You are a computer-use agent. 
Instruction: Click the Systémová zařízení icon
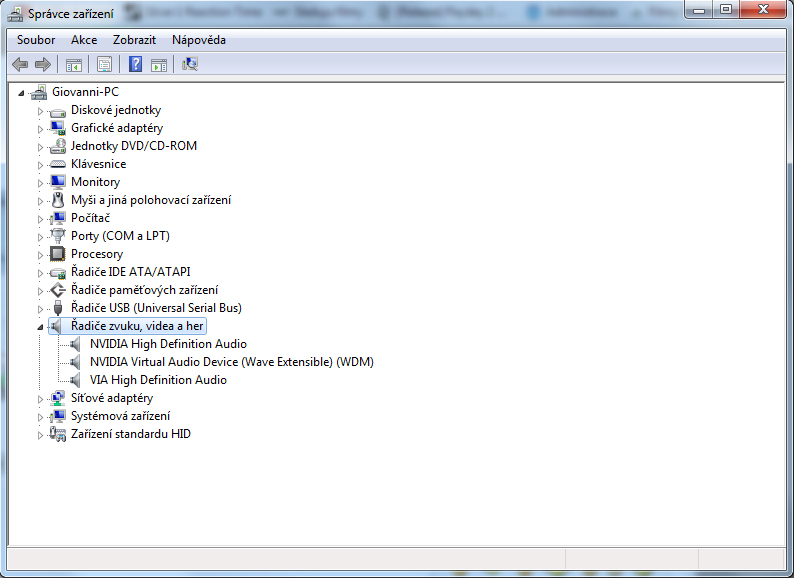(58, 416)
